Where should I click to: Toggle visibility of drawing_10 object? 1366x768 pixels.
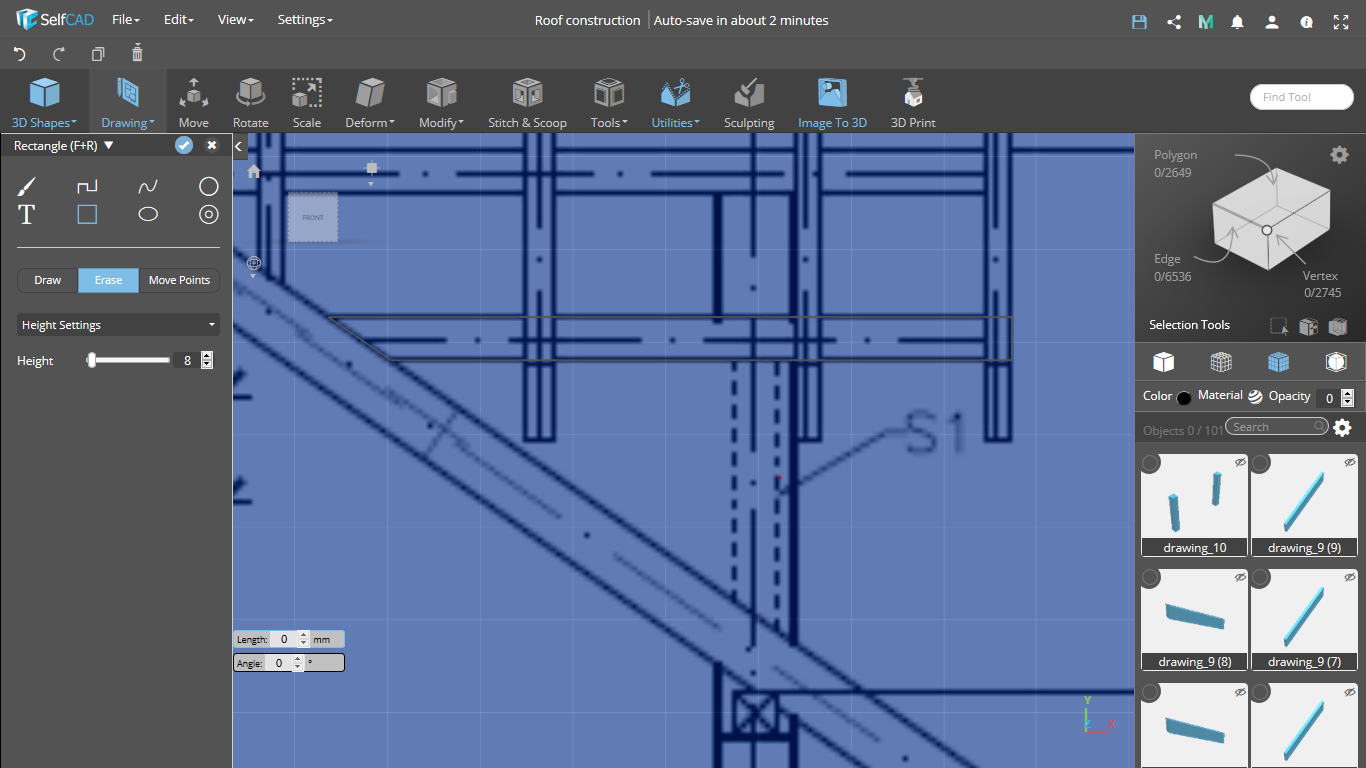point(1240,462)
